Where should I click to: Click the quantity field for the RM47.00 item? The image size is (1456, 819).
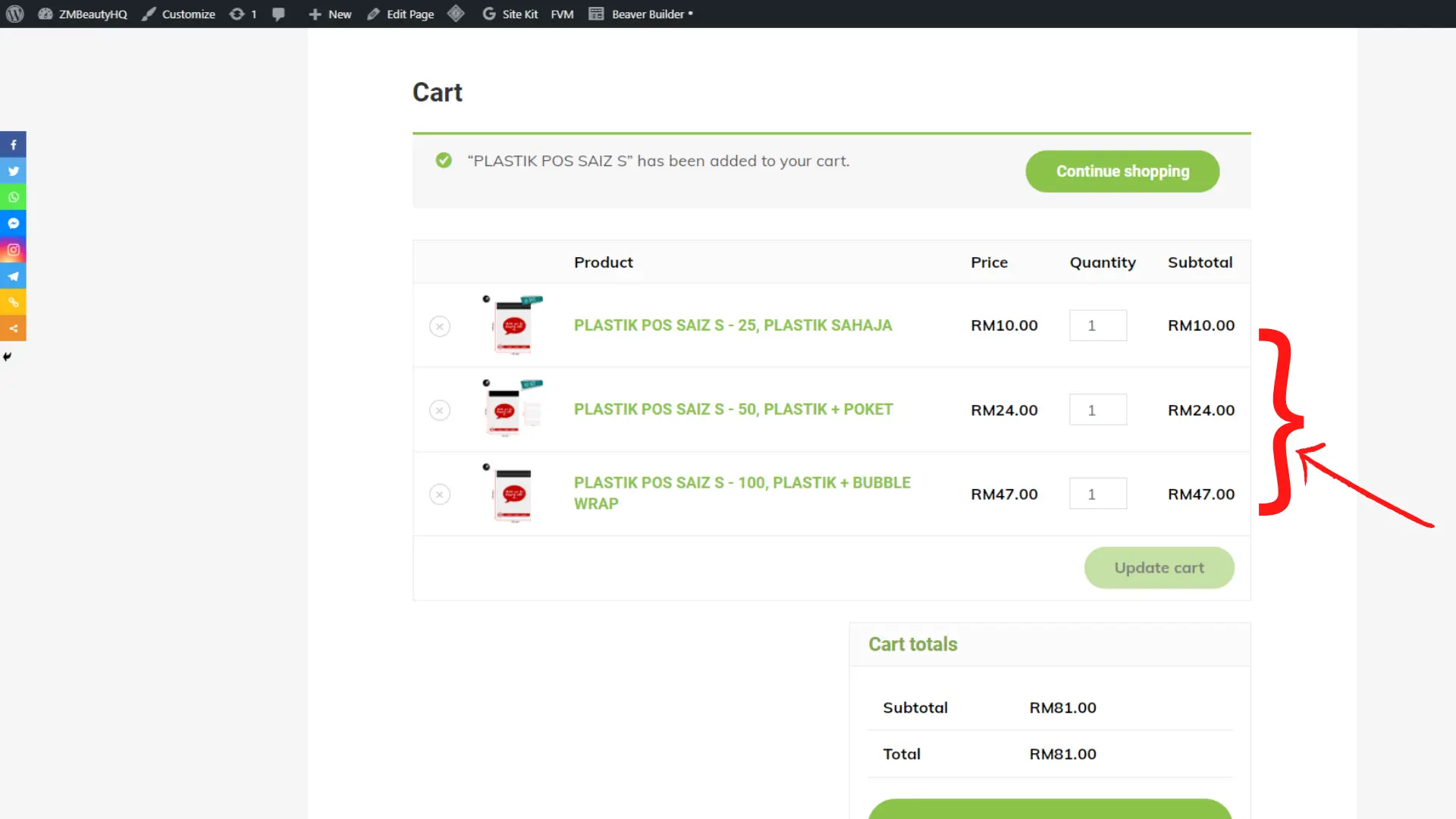click(x=1097, y=494)
